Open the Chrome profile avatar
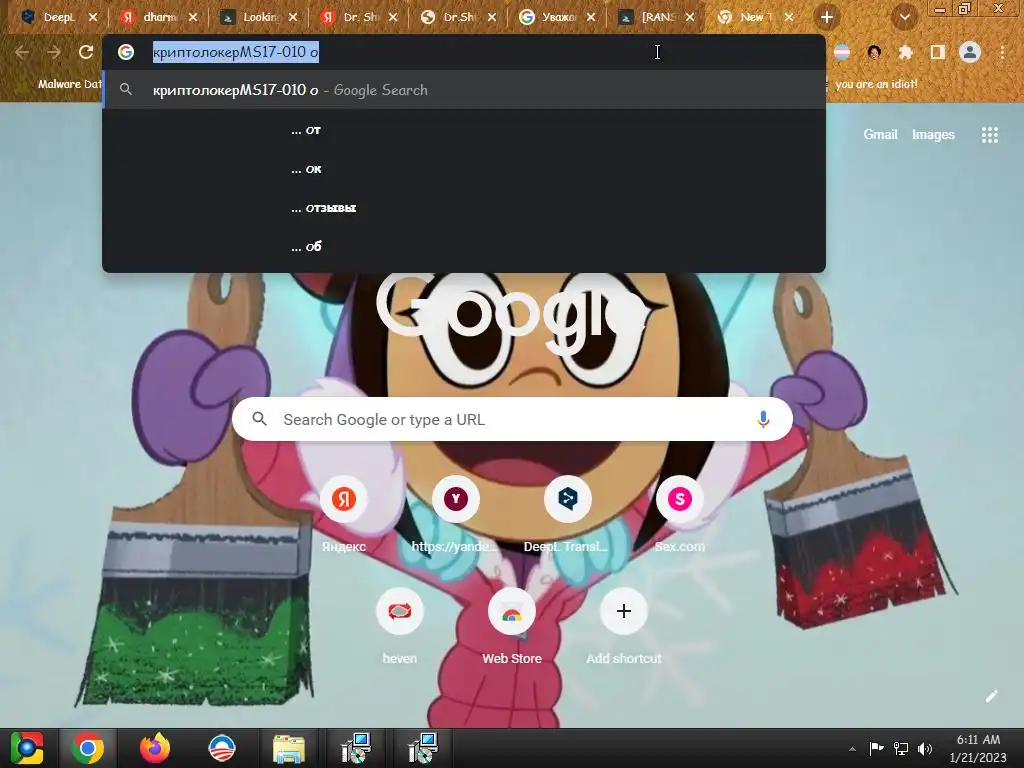The image size is (1024, 768). (970, 52)
